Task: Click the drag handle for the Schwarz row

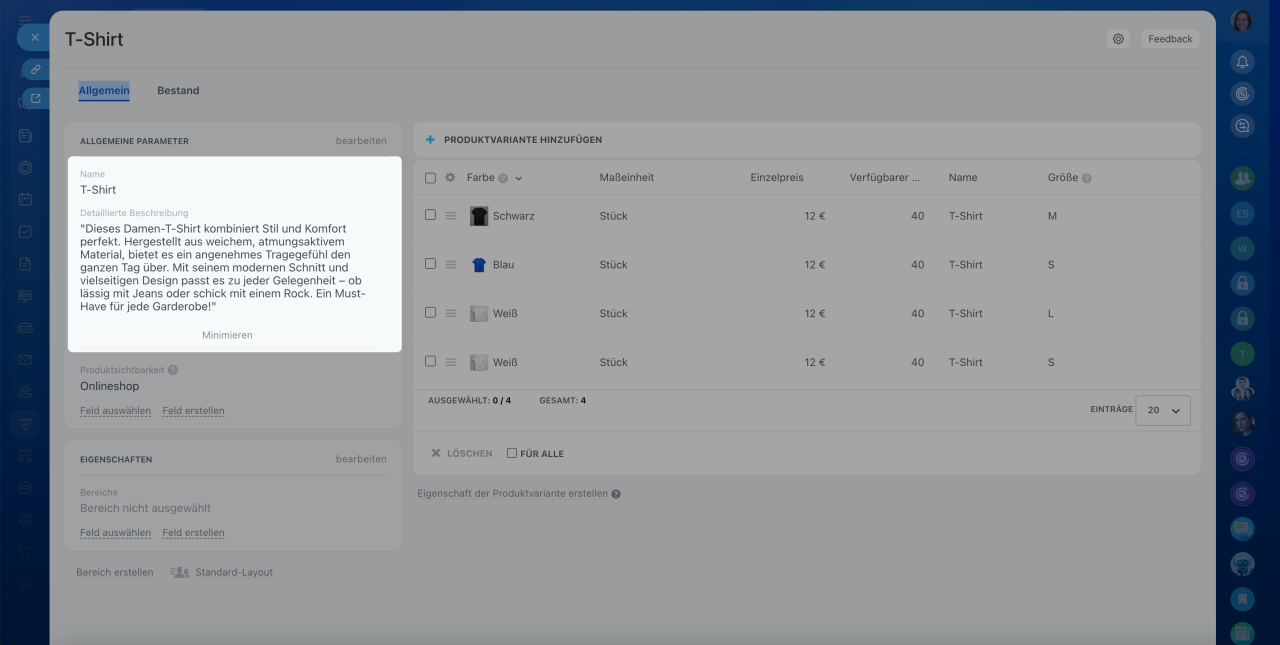Action: pos(450,216)
